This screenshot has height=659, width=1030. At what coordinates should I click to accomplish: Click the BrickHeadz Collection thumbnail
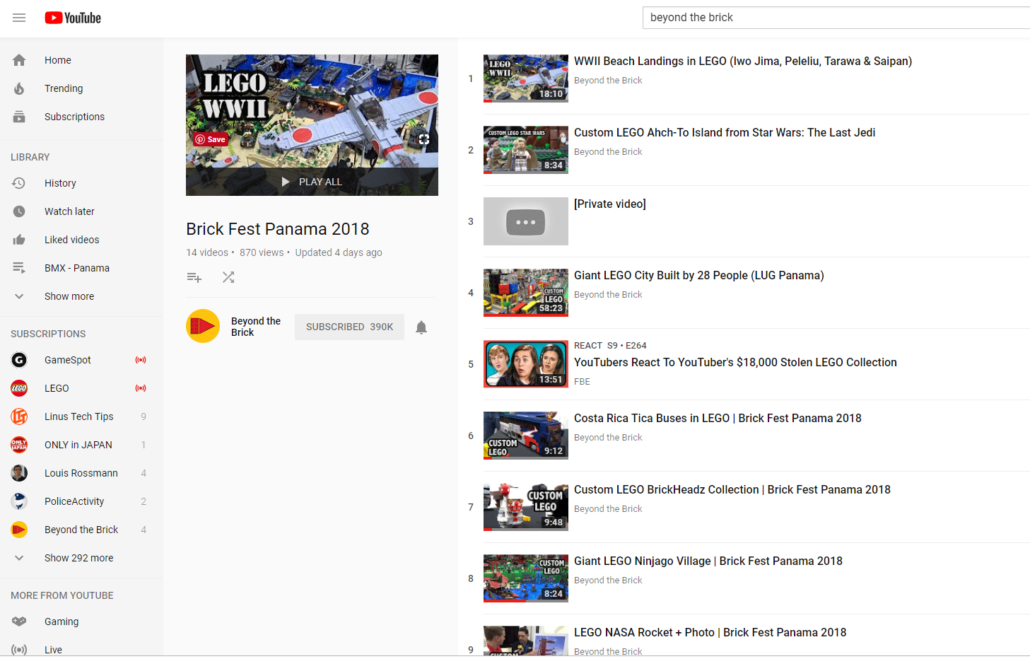(x=526, y=507)
